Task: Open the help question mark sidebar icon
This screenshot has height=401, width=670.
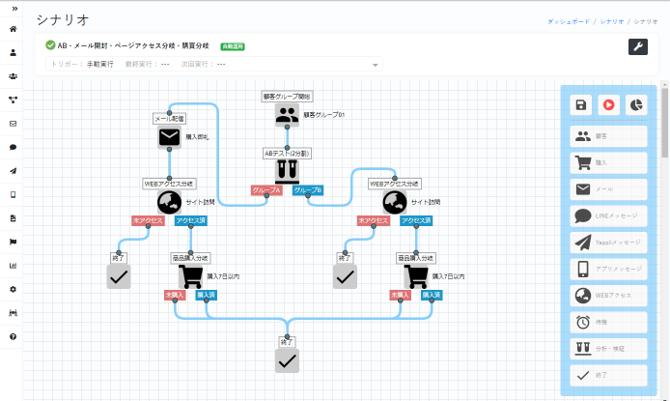Action: pos(13,336)
